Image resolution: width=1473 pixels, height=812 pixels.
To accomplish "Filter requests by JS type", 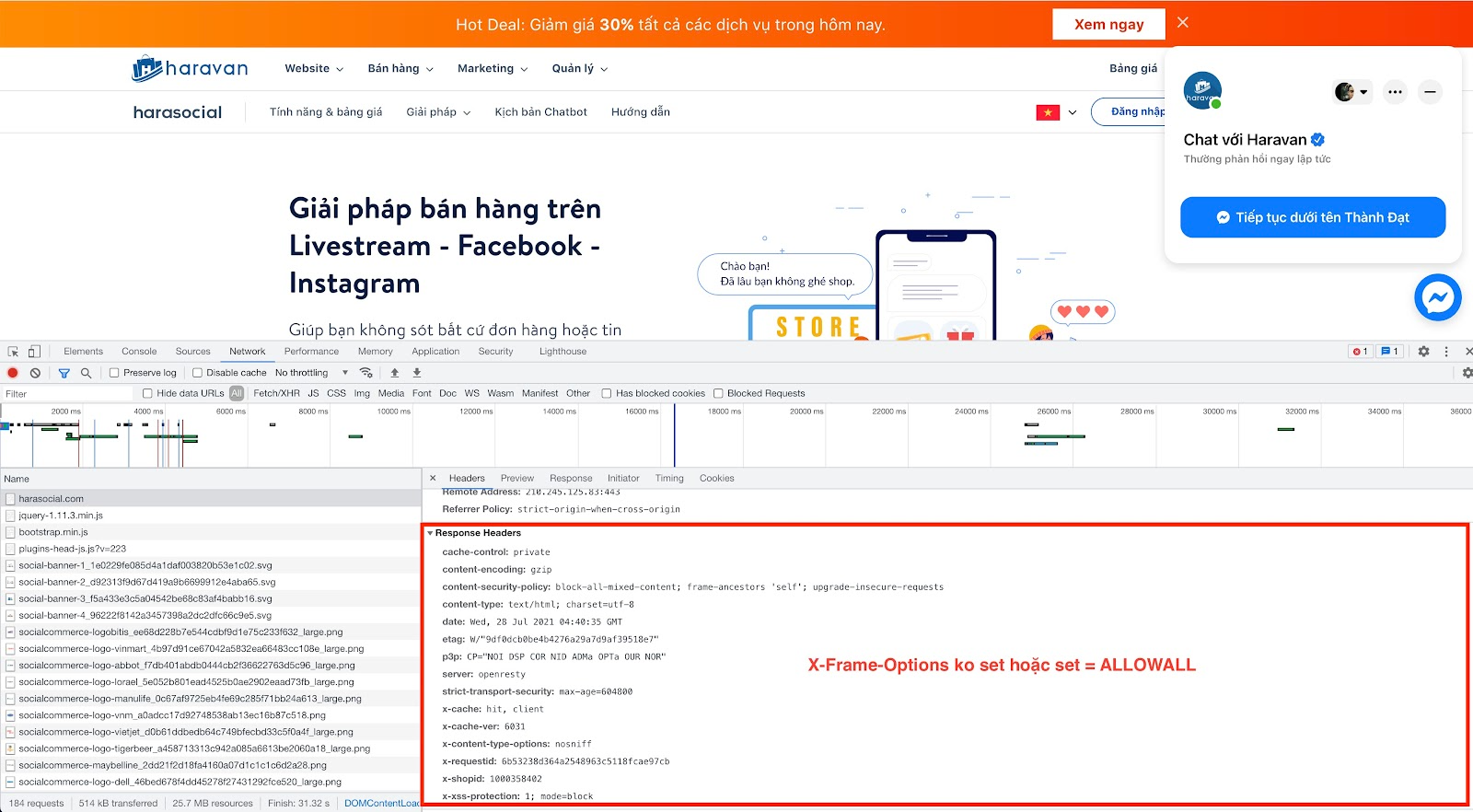I will pyautogui.click(x=313, y=394).
